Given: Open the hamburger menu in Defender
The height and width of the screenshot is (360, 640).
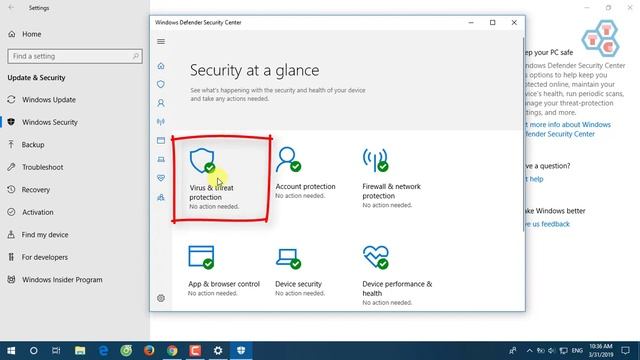Looking at the screenshot, I should (161, 42).
